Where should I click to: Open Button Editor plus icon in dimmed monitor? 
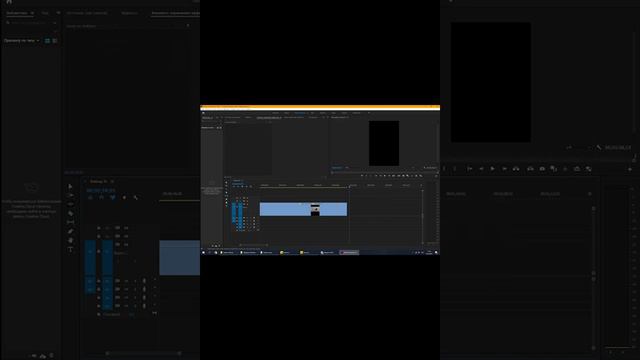[x=630, y=169]
